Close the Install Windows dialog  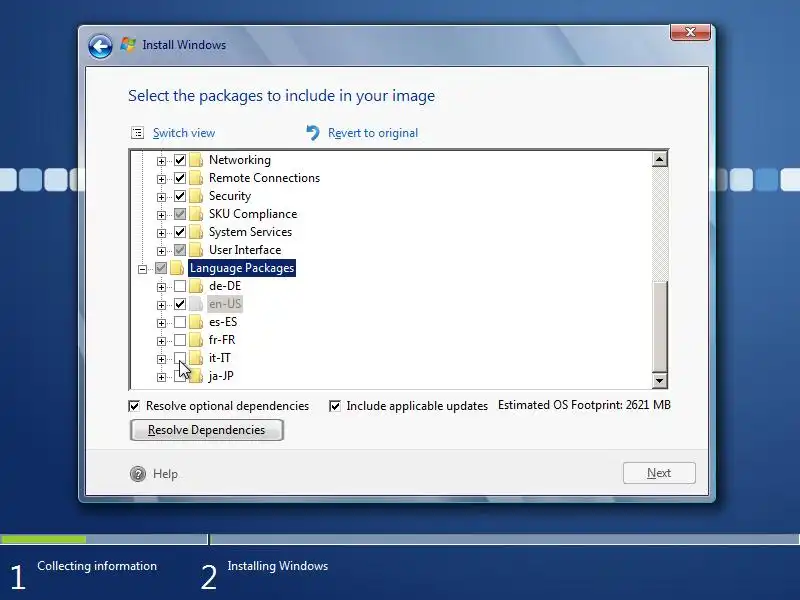(690, 32)
